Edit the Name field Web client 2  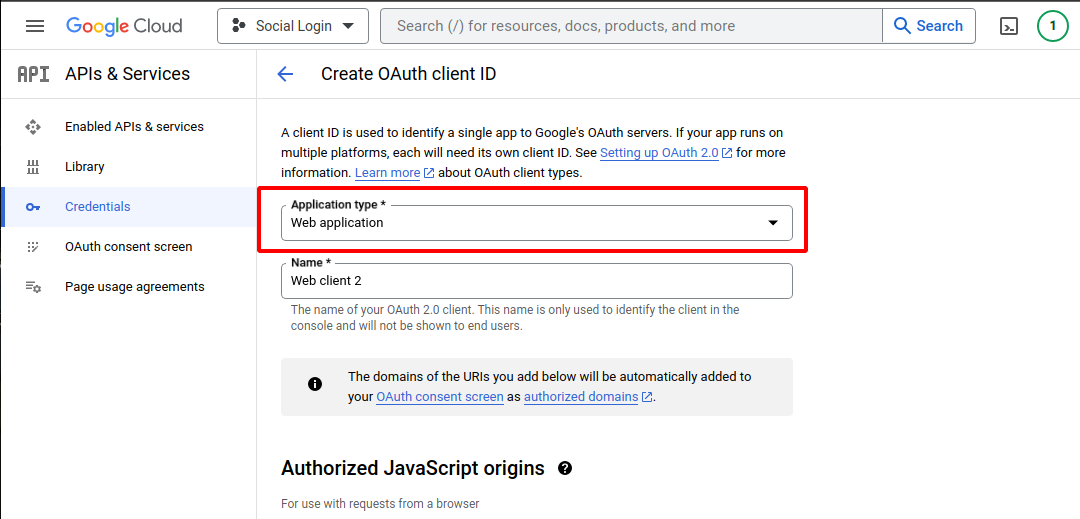tap(537, 281)
